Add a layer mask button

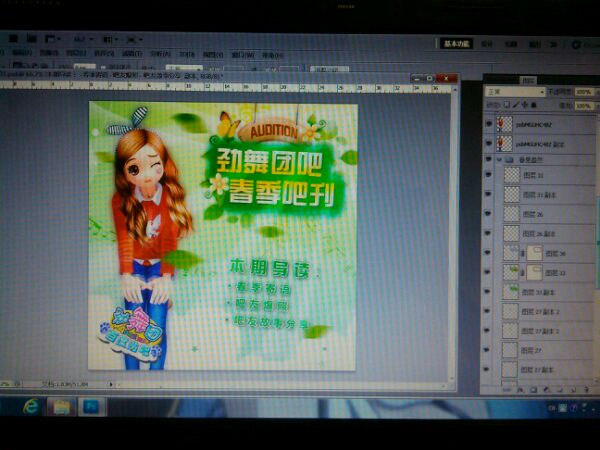[533, 390]
